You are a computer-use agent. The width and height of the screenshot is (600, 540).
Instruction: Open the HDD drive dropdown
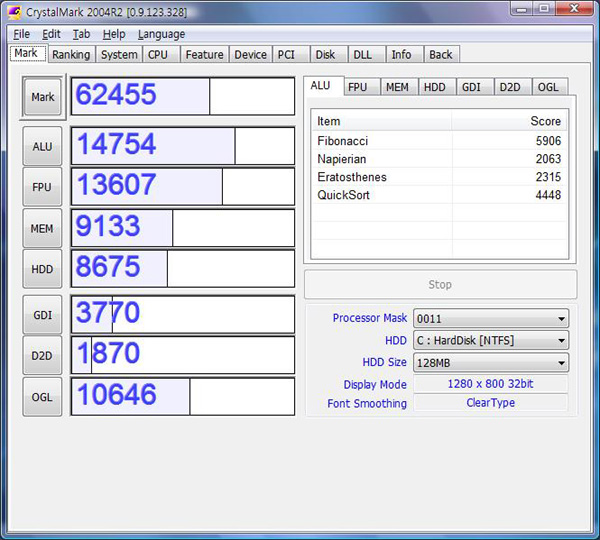click(491, 340)
